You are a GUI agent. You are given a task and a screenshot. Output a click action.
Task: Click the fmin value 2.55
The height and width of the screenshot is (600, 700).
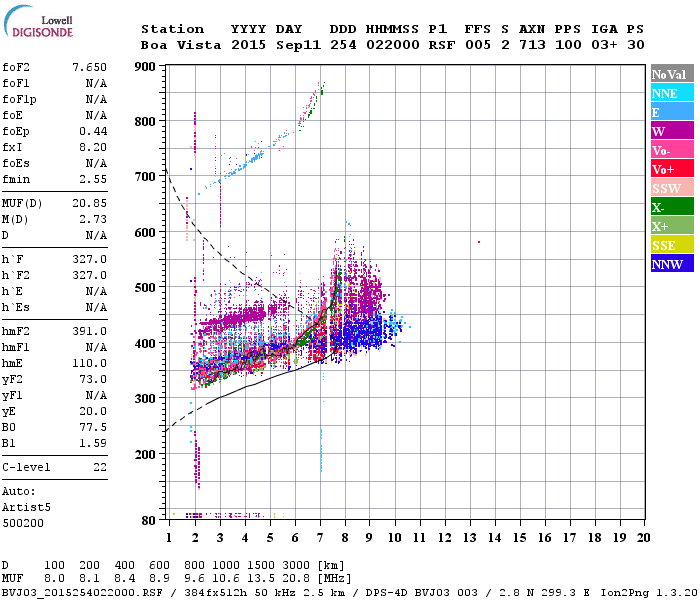(x=93, y=179)
